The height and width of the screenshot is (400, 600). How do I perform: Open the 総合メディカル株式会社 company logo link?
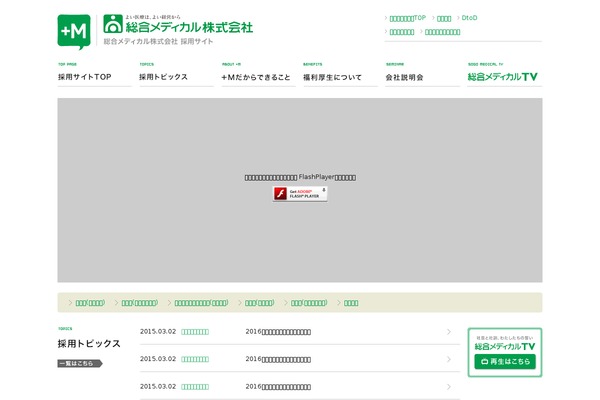point(178,24)
